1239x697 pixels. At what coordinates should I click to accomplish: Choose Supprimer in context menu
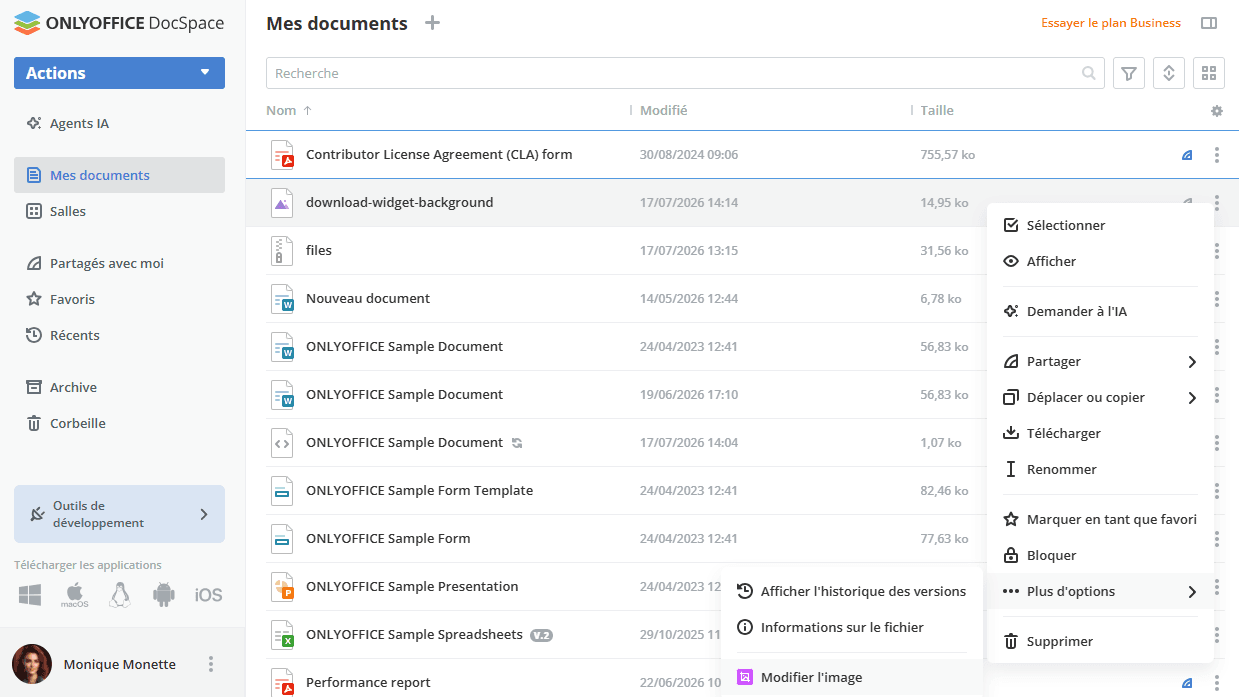click(x=1100, y=641)
